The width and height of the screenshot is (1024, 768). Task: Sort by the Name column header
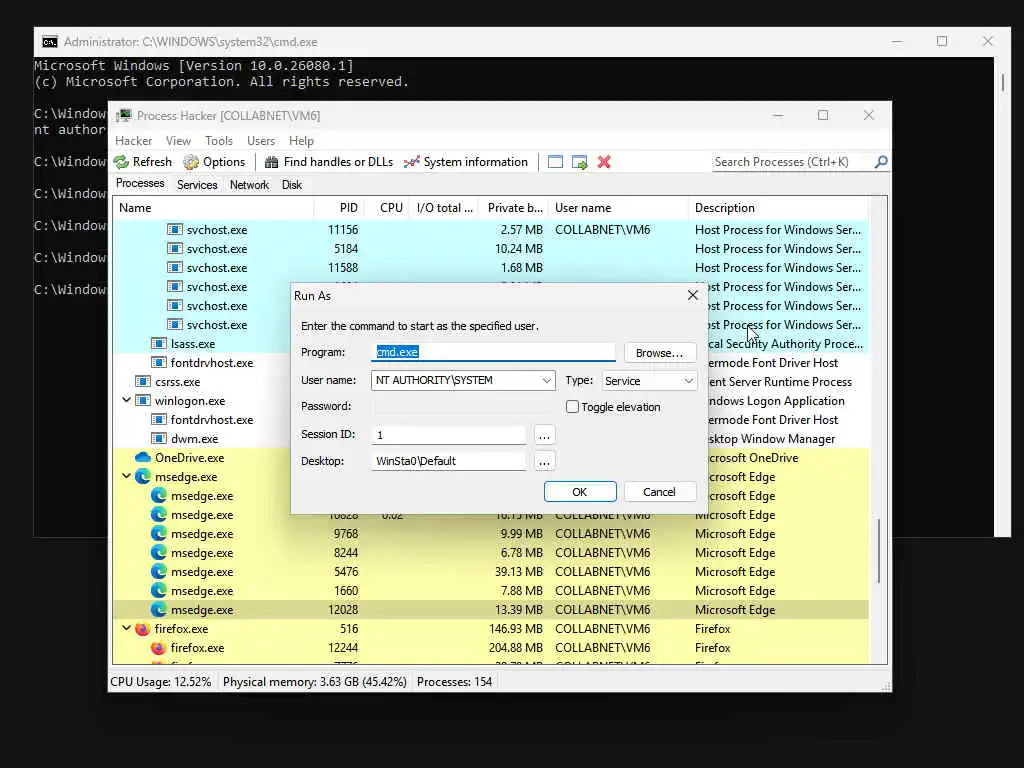[213, 208]
